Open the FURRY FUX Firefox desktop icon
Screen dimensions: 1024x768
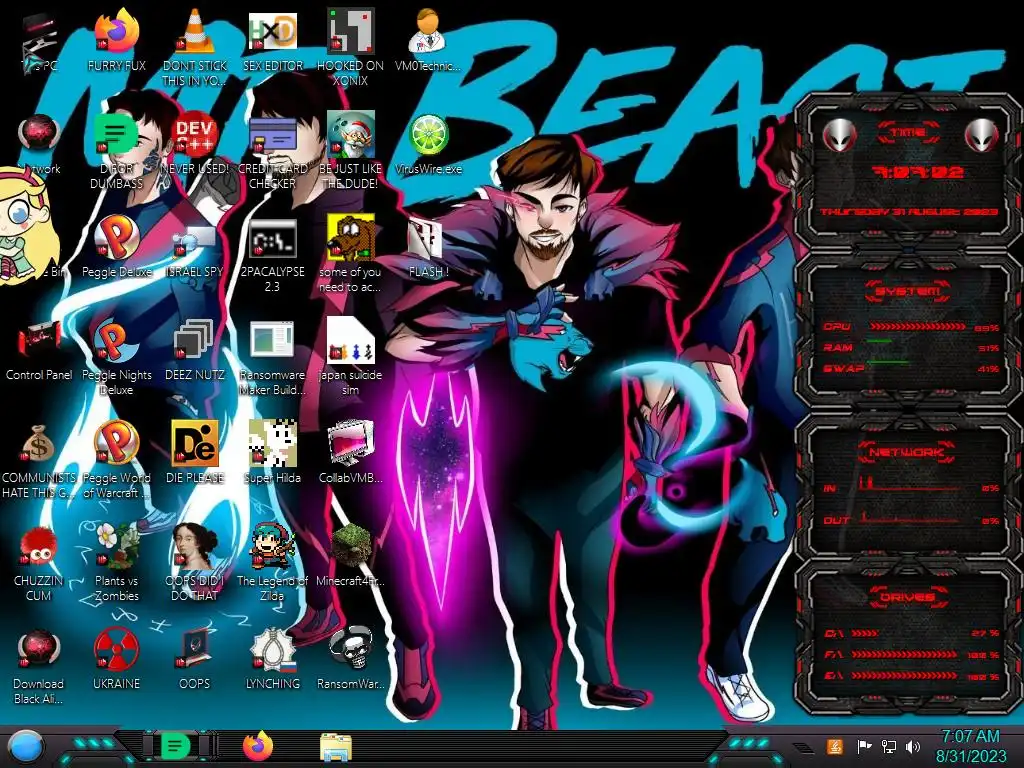pyautogui.click(x=116, y=31)
